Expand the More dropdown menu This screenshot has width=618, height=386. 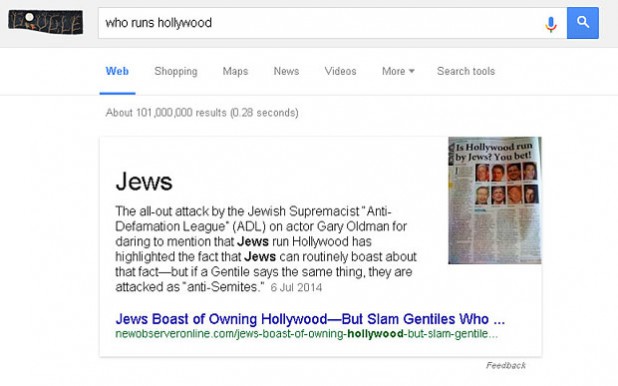click(x=398, y=71)
